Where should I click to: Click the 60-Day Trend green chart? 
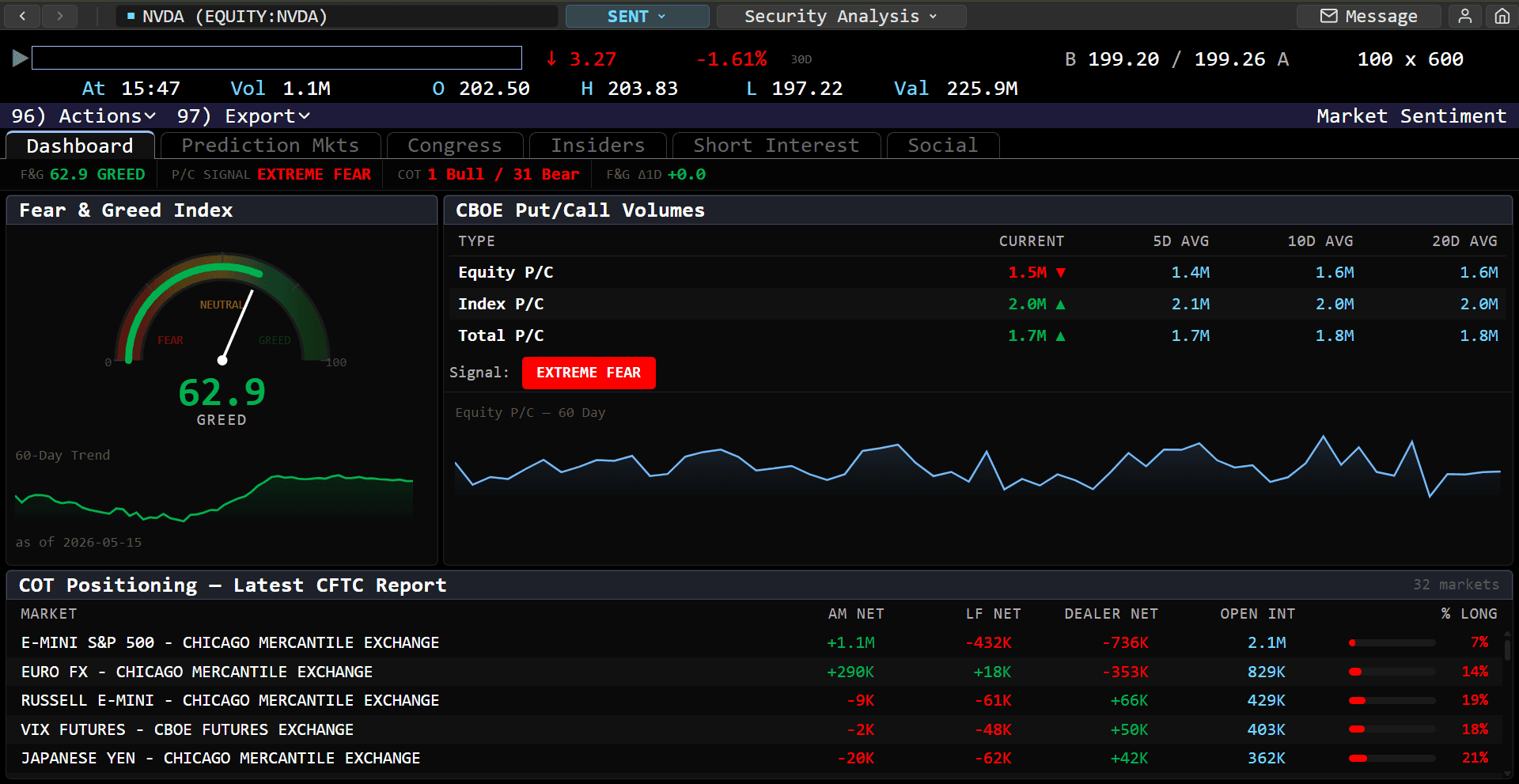tap(214, 498)
